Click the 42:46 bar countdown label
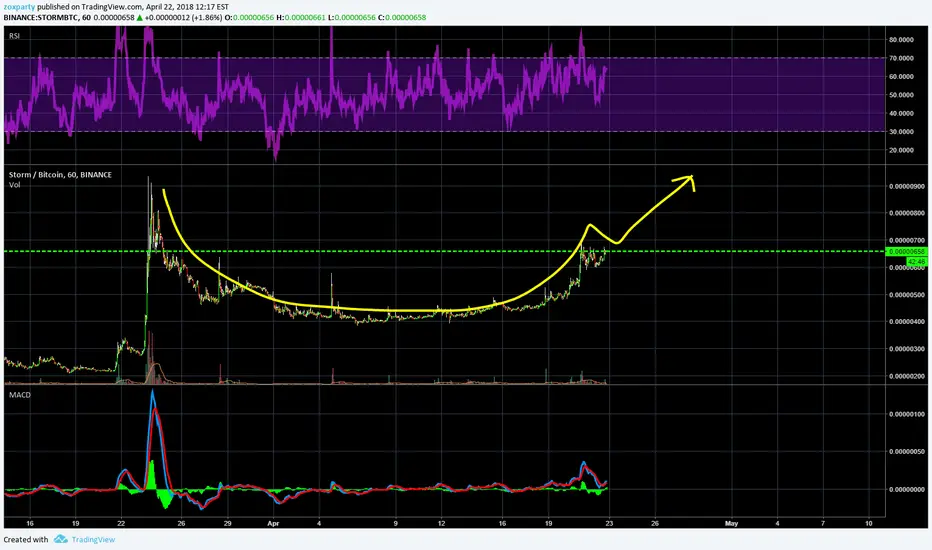Image resolution: width=932 pixels, height=550 pixels. (916, 262)
